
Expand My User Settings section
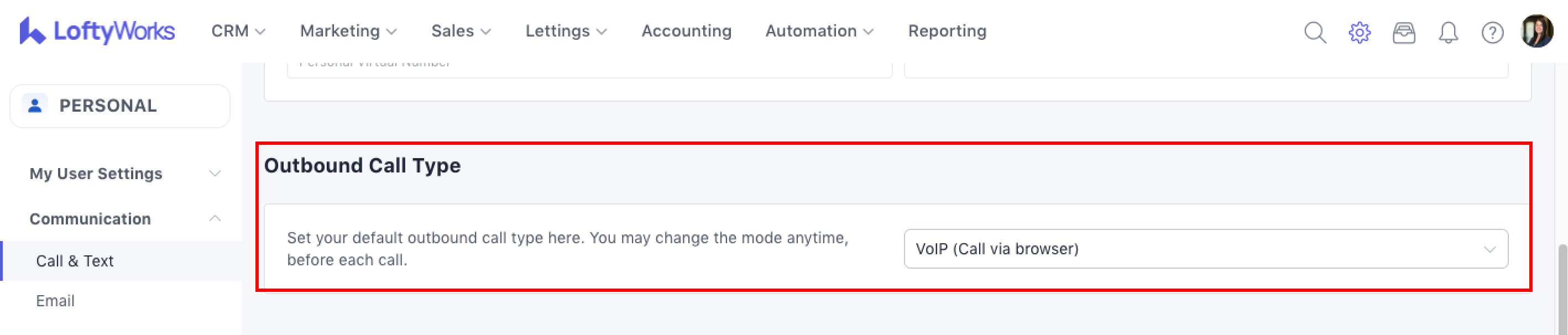point(125,174)
